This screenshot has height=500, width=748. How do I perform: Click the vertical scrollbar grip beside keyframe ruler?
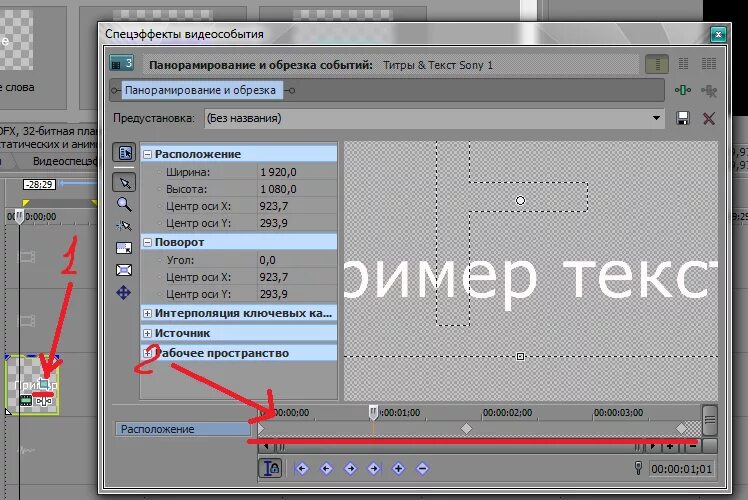coord(710,420)
